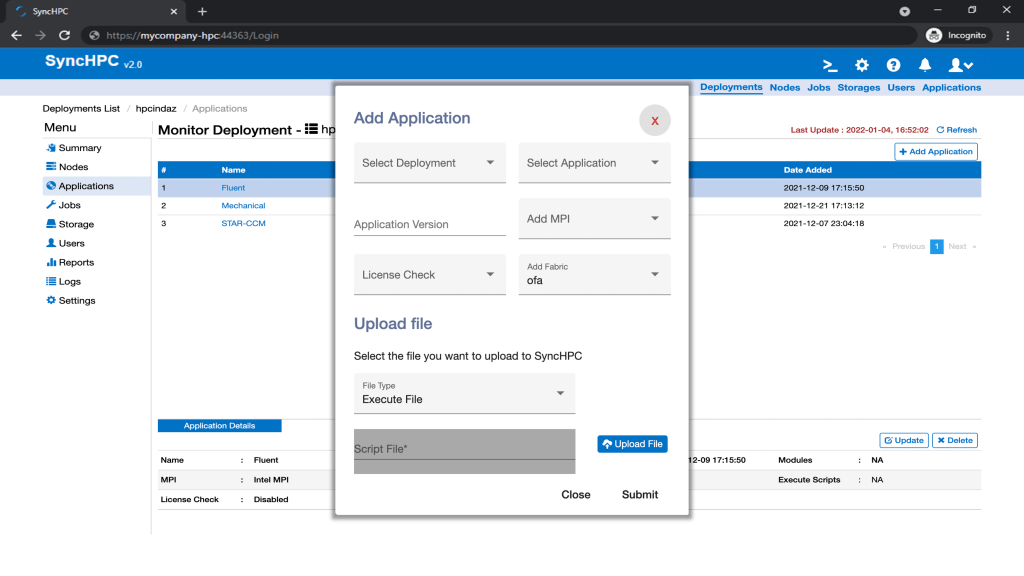This screenshot has width=1024, height=576.
Task: Open the terminal console icon in header
Action: pyautogui.click(x=830, y=65)
